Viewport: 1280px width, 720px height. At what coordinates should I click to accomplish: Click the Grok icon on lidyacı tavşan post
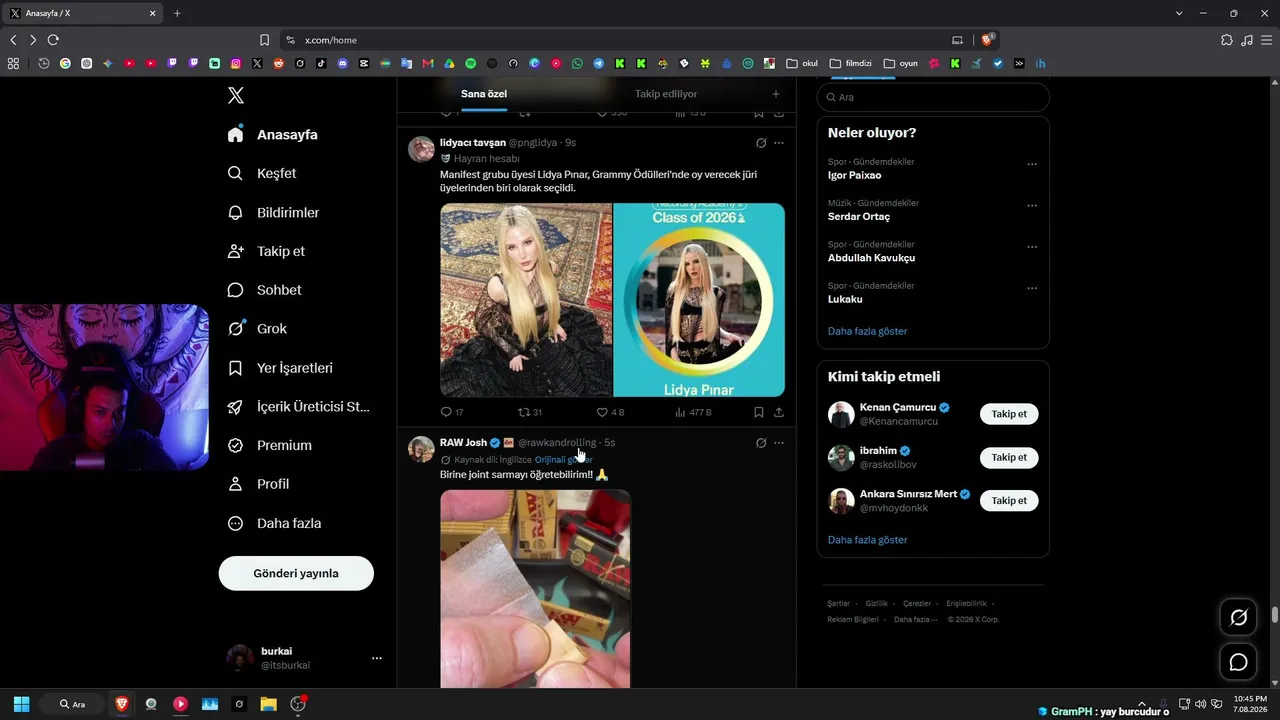[761, 143]
